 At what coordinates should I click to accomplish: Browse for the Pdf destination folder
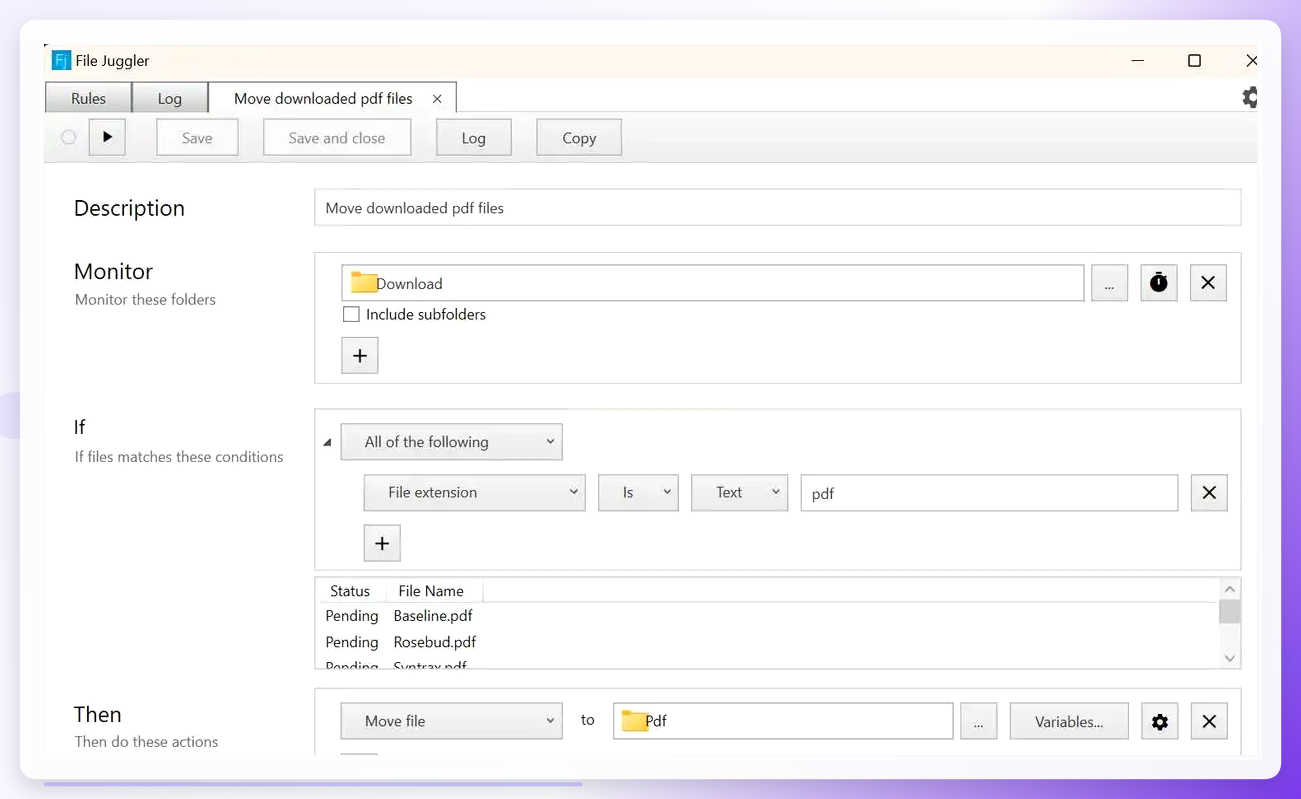click(x=979, y=721)
